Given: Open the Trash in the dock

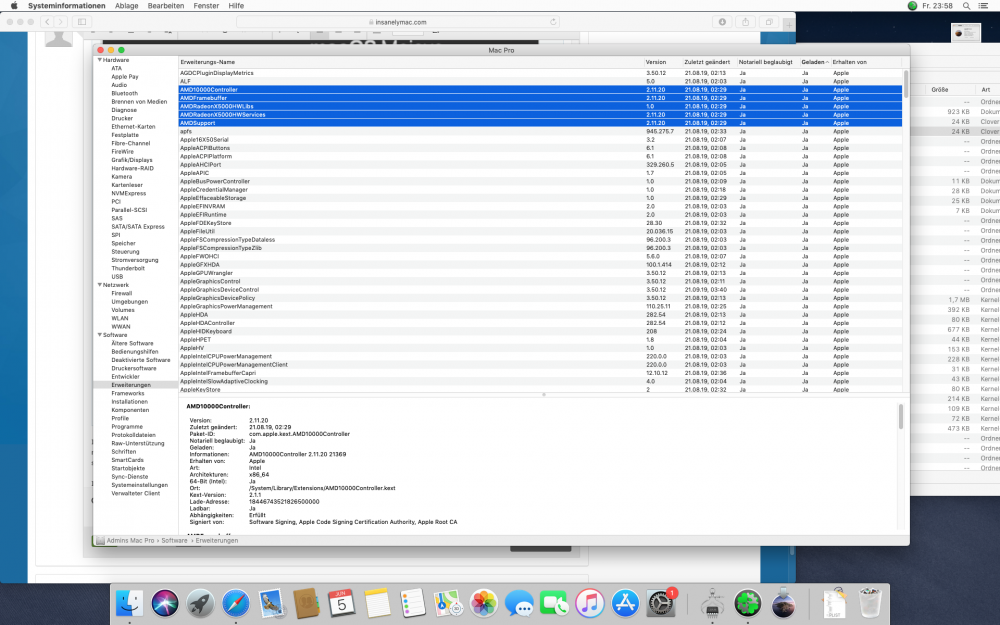Looking at the screenshot, I should point(870,603).
